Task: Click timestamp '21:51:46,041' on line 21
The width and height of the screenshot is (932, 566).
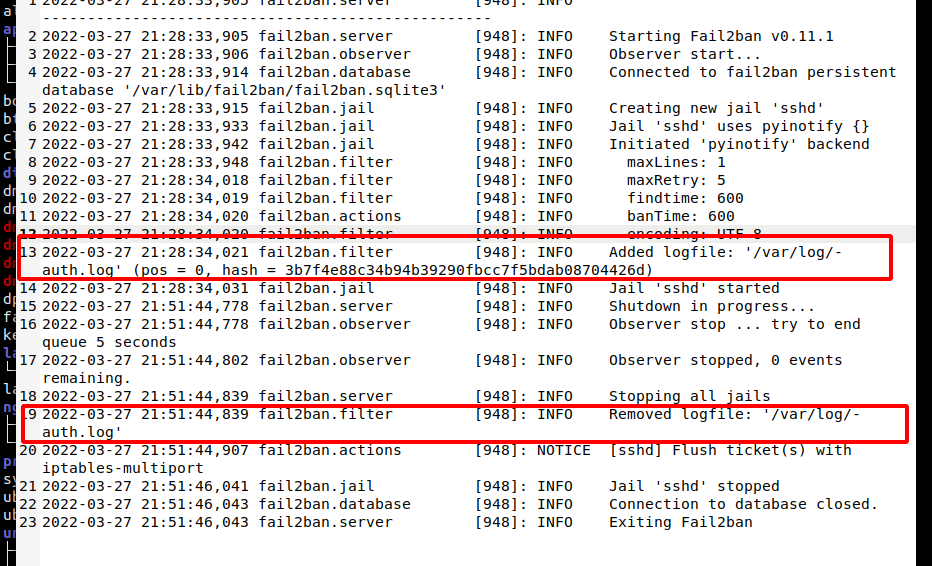Action: pyautogui.click(x=195, y=486)
